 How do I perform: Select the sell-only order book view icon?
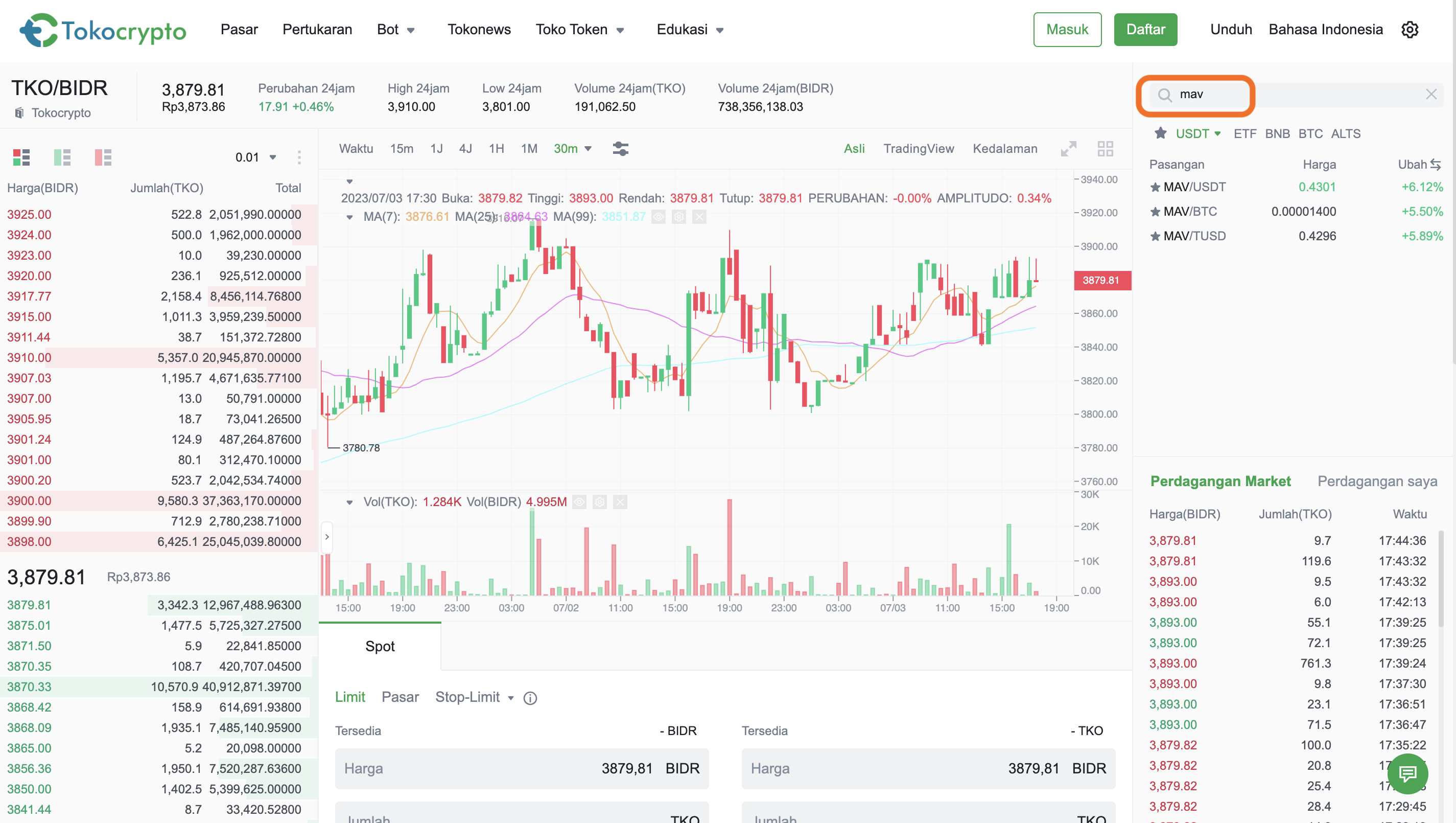pyautogui.click(x=103, y=157)
